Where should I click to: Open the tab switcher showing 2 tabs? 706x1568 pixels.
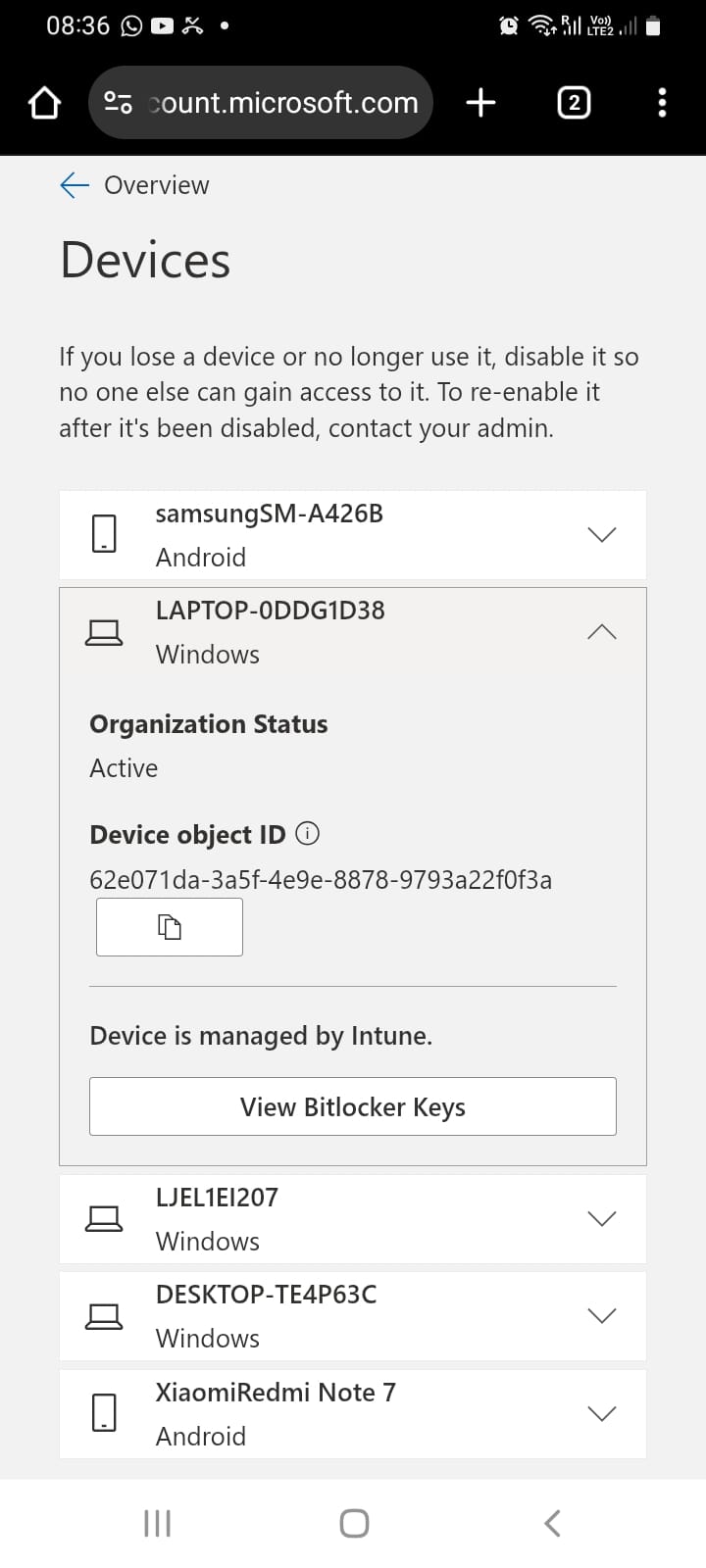point(574,102)
